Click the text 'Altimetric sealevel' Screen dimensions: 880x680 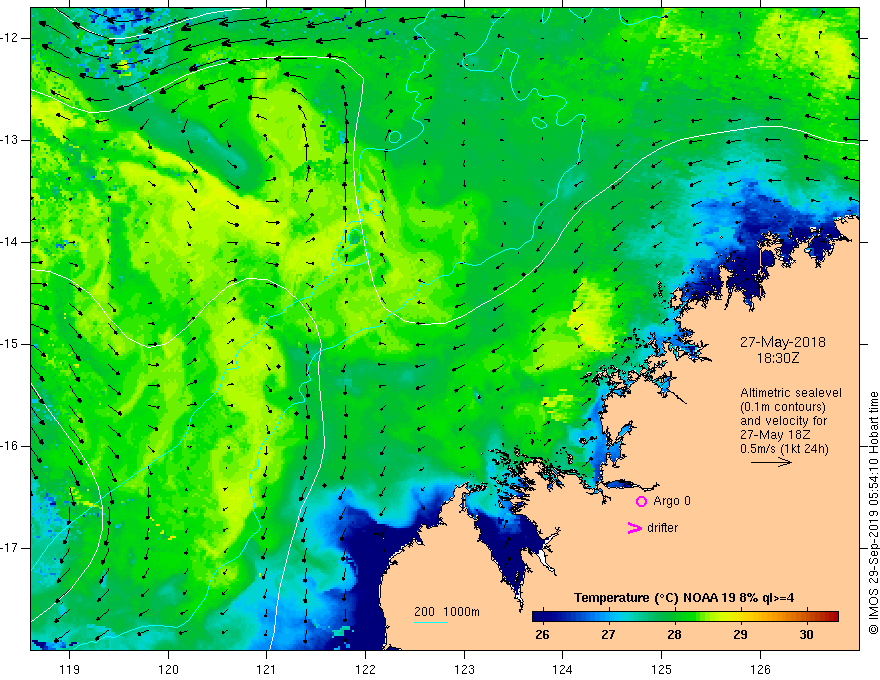coord(791,393)
